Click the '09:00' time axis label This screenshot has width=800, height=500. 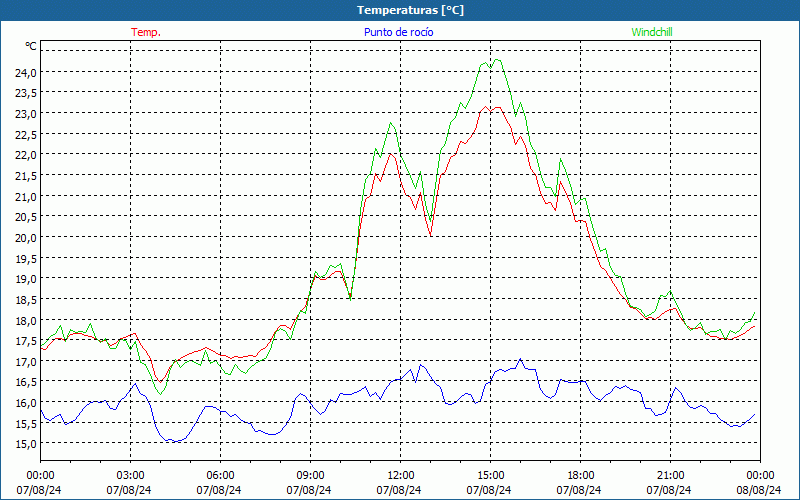(x=310, y=476)
